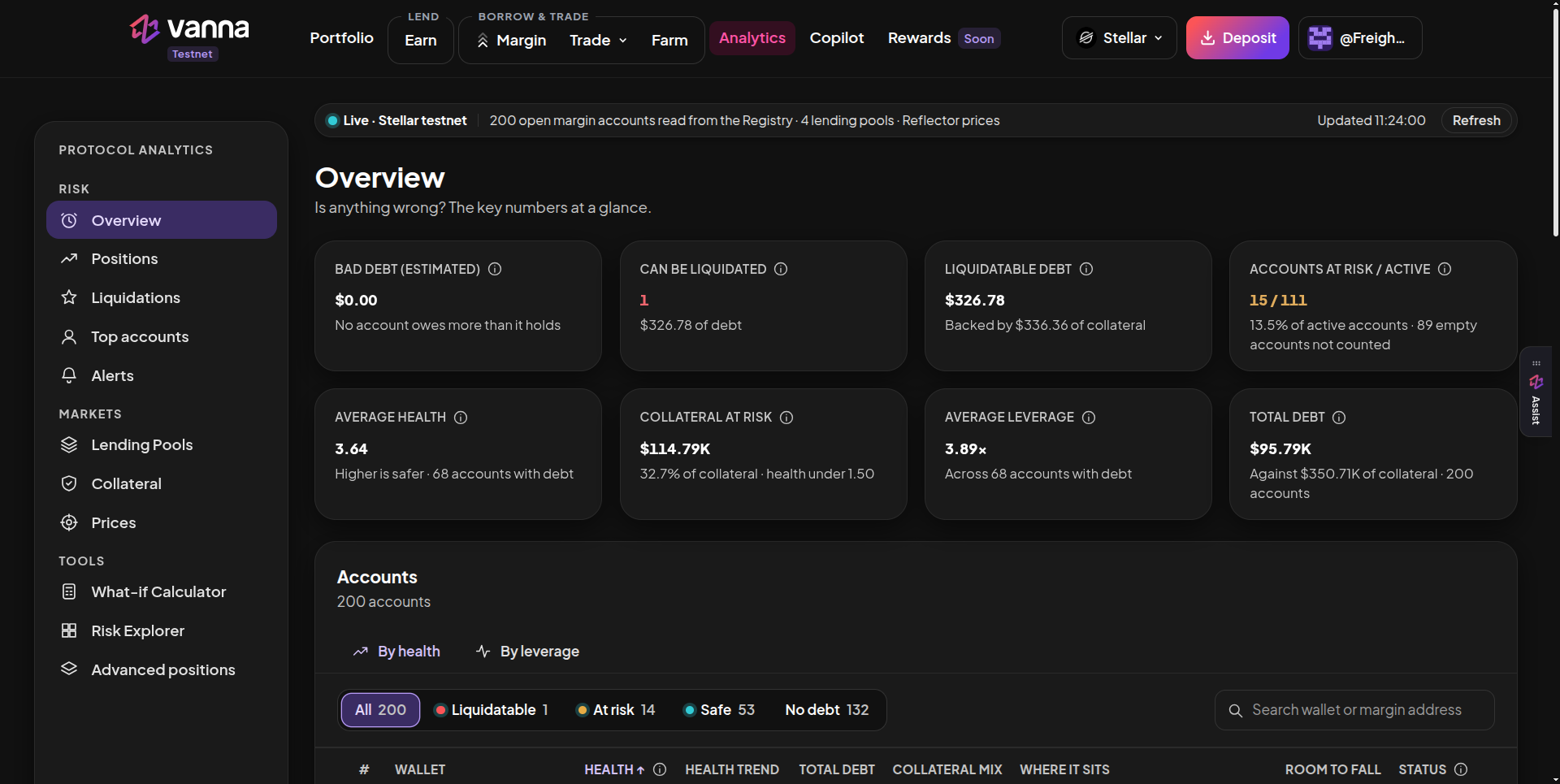1560x784 pixels.
Task: Show Collateral At Risk info tooltip
Action: 786,418
